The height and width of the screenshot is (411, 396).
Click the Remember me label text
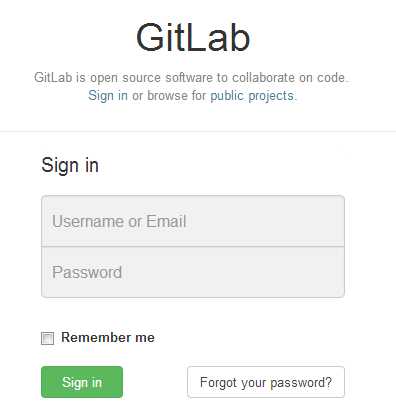pos(108,337)
